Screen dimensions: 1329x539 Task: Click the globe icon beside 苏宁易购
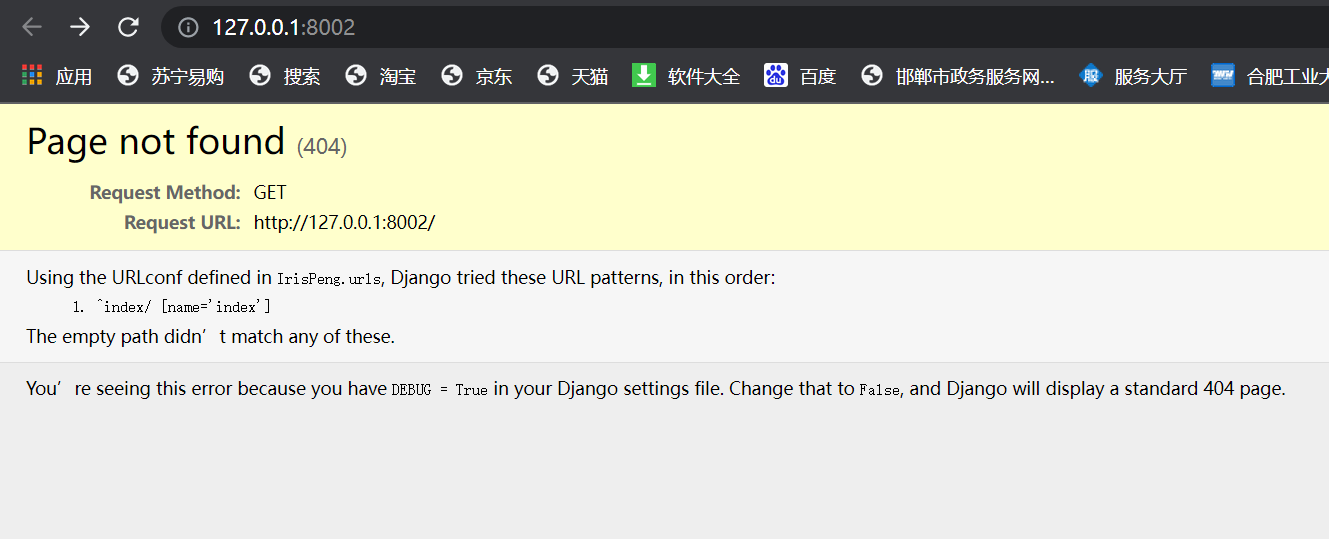click(x=128, y=75)
